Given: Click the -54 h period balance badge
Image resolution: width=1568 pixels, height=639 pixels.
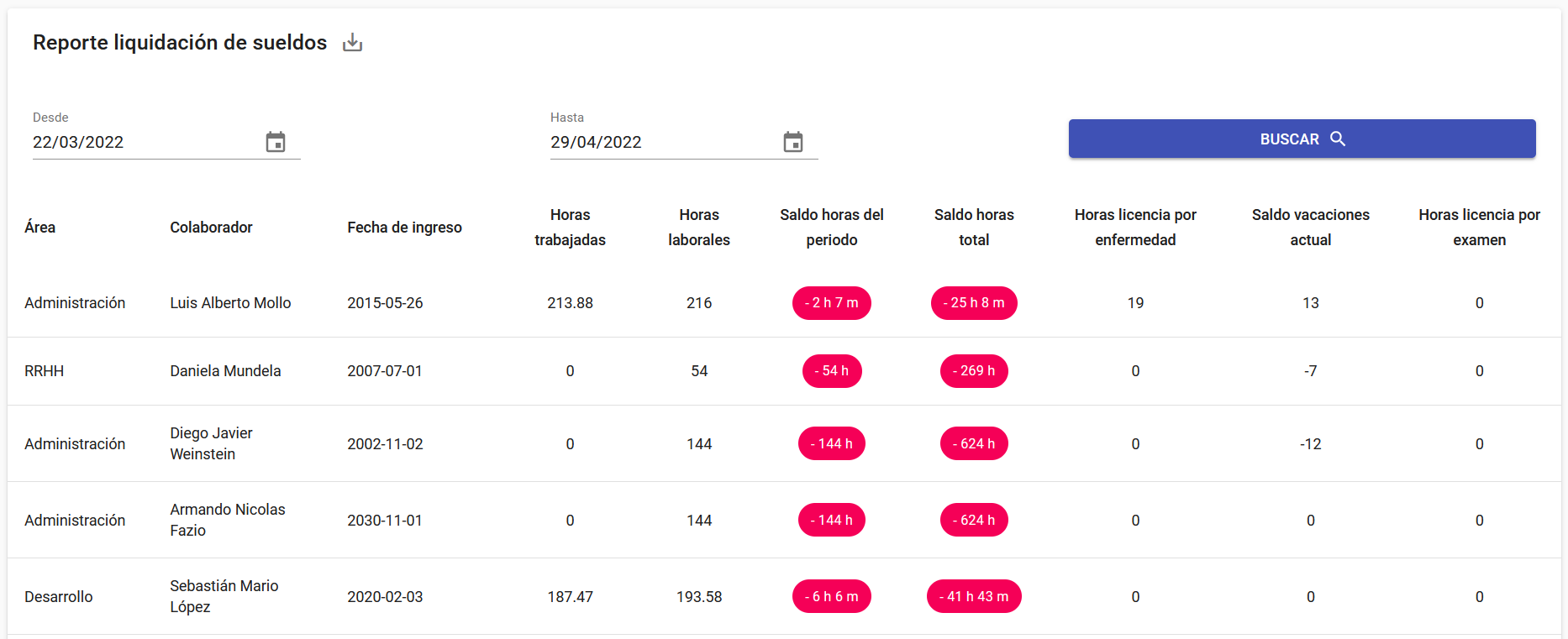Looking at the screenshot, I should tap(831, 371).
